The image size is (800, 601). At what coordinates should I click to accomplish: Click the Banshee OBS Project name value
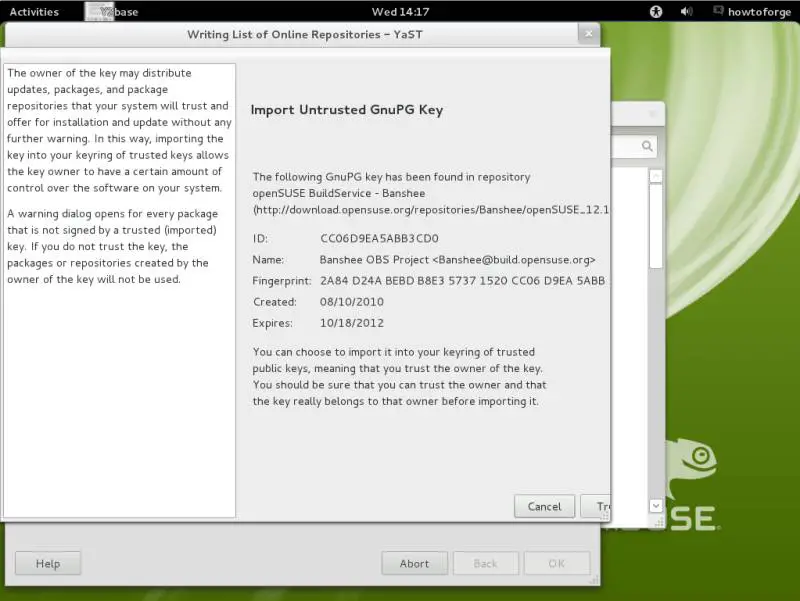(457, 260)
